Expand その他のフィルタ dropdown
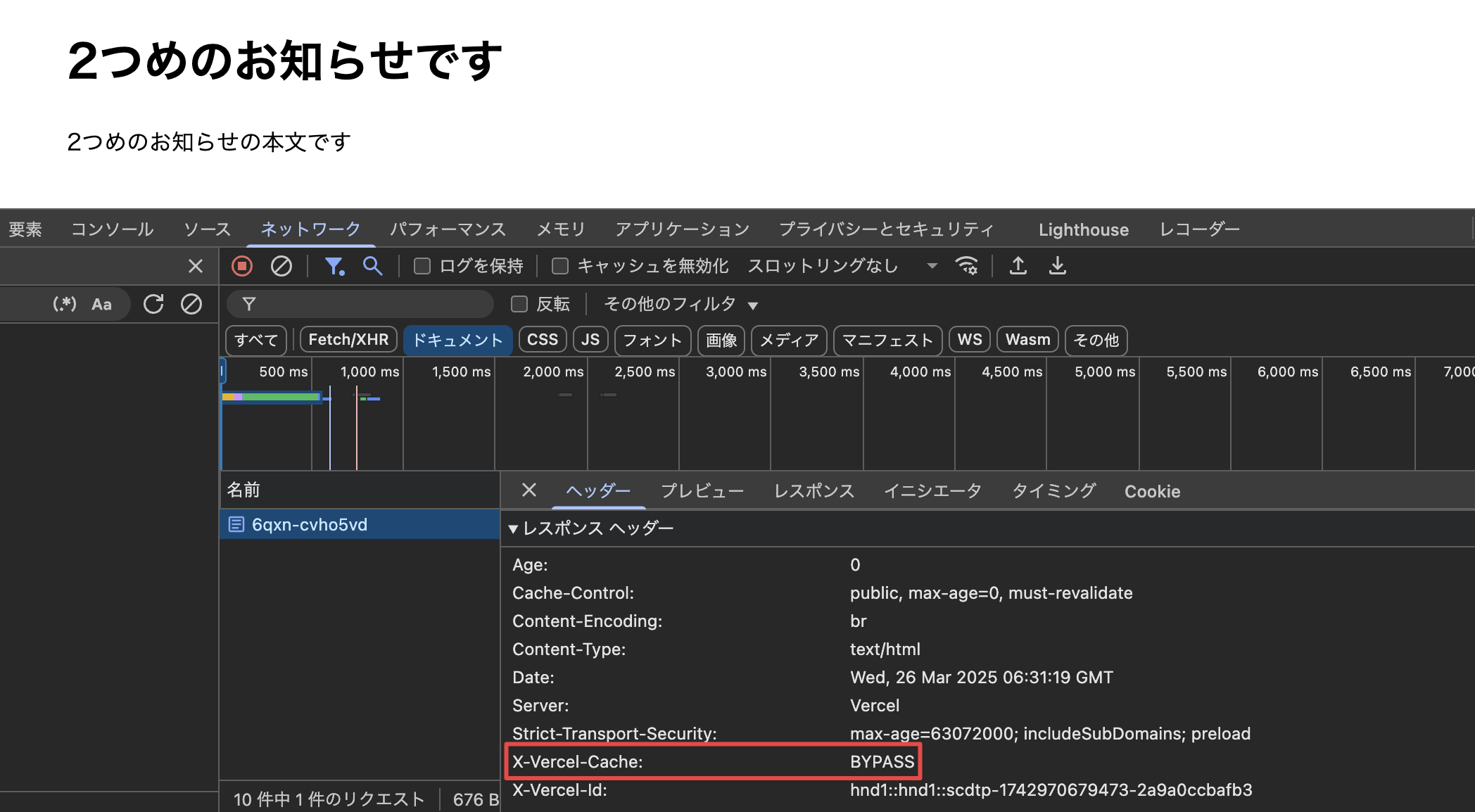This screenshot has height=812, width=1475. pyautogui.click(x=680, y=304)
